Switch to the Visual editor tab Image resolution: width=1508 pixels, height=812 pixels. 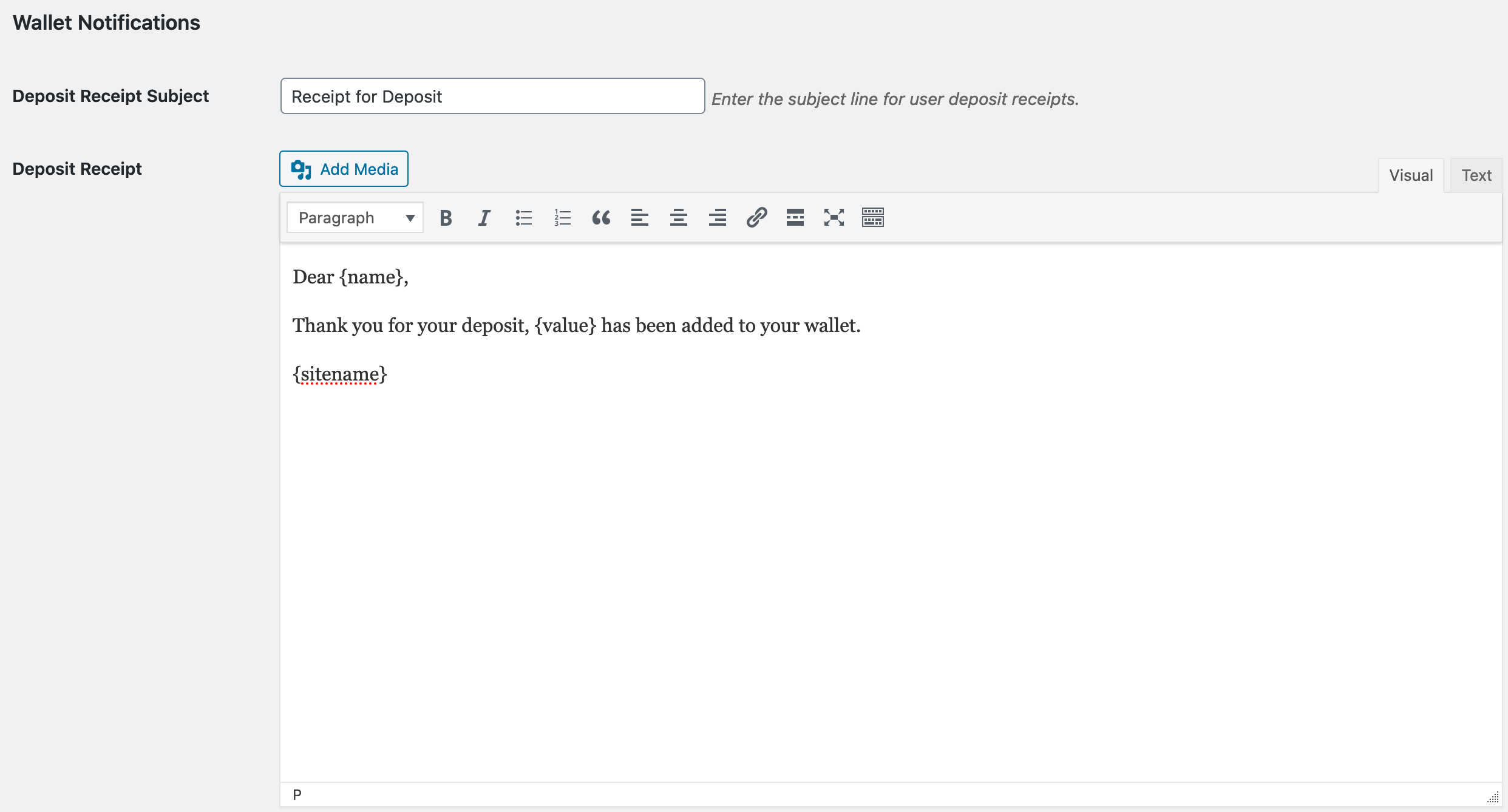[1411, 176]
